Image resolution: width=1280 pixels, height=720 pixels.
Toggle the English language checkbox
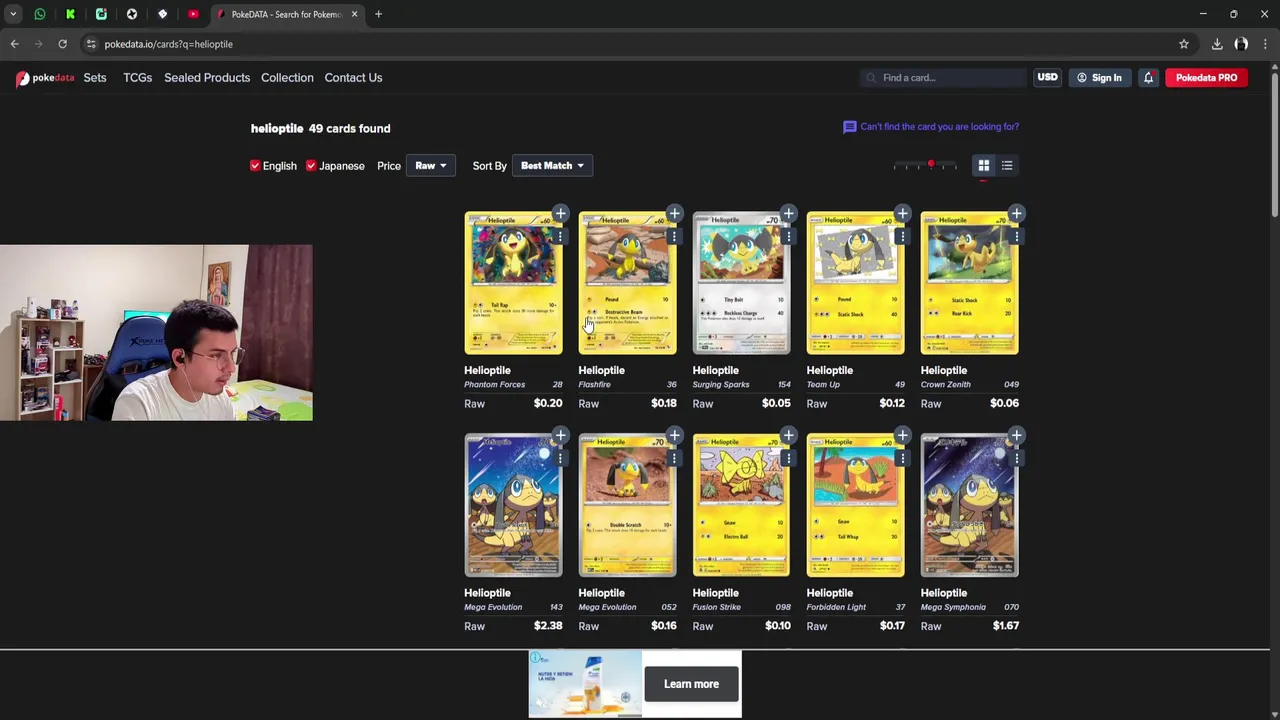click(x=255, y=166)
